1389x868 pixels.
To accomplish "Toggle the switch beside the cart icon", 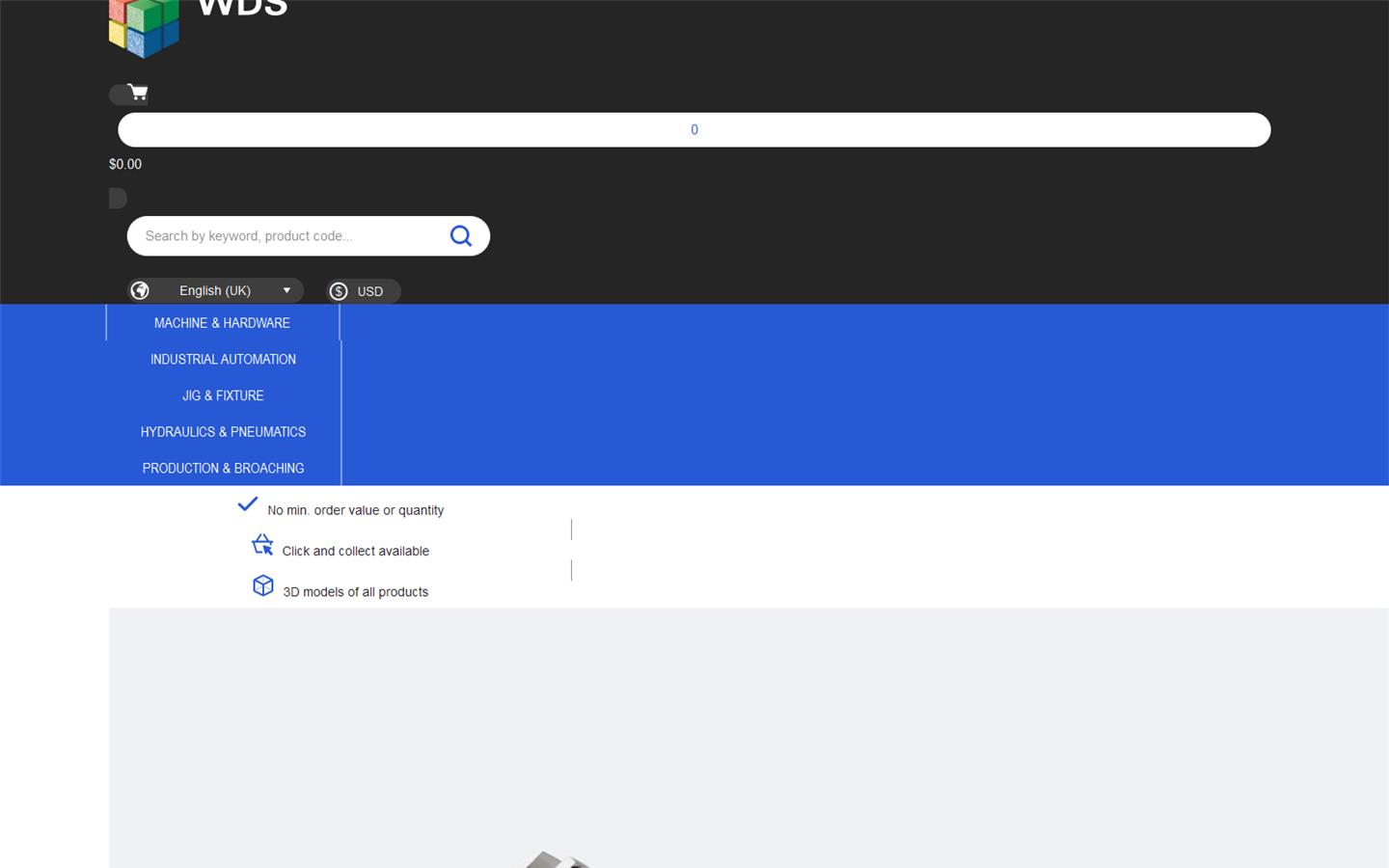I will pyautogui.click(x=119, y=93).
